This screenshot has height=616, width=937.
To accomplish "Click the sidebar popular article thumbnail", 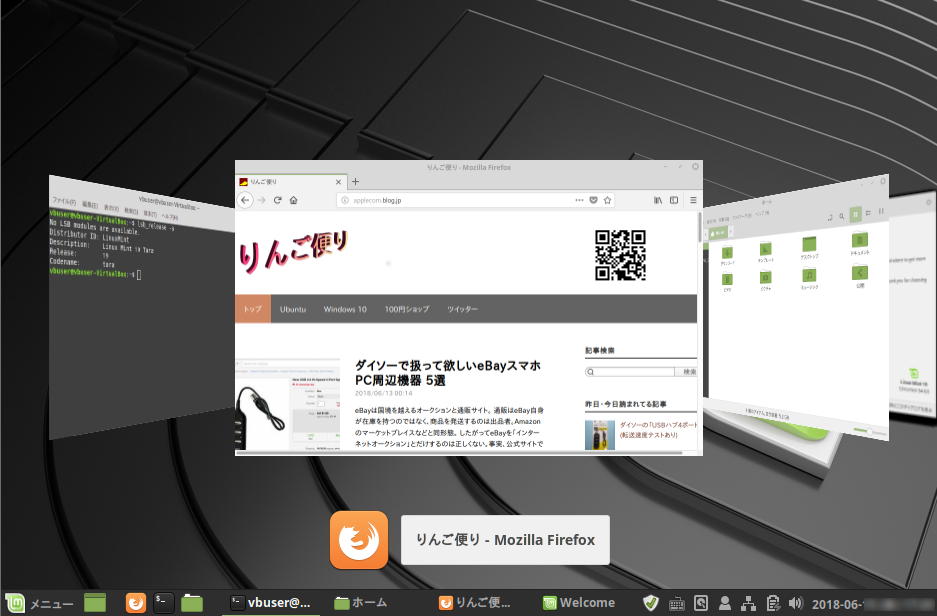I will [600, 434].
